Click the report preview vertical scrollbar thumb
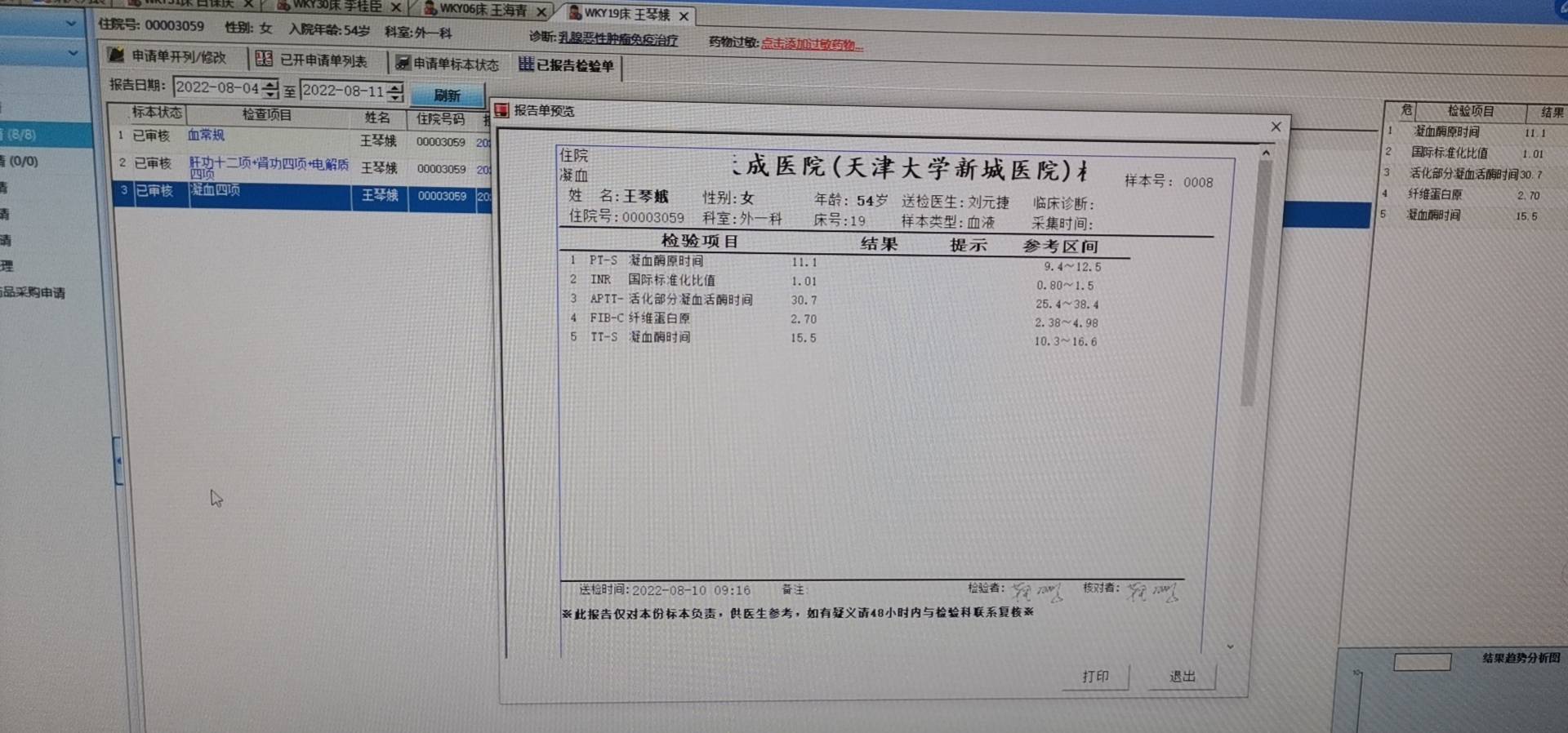Screen dimensions: 1568x733 tap(1257, 282)
